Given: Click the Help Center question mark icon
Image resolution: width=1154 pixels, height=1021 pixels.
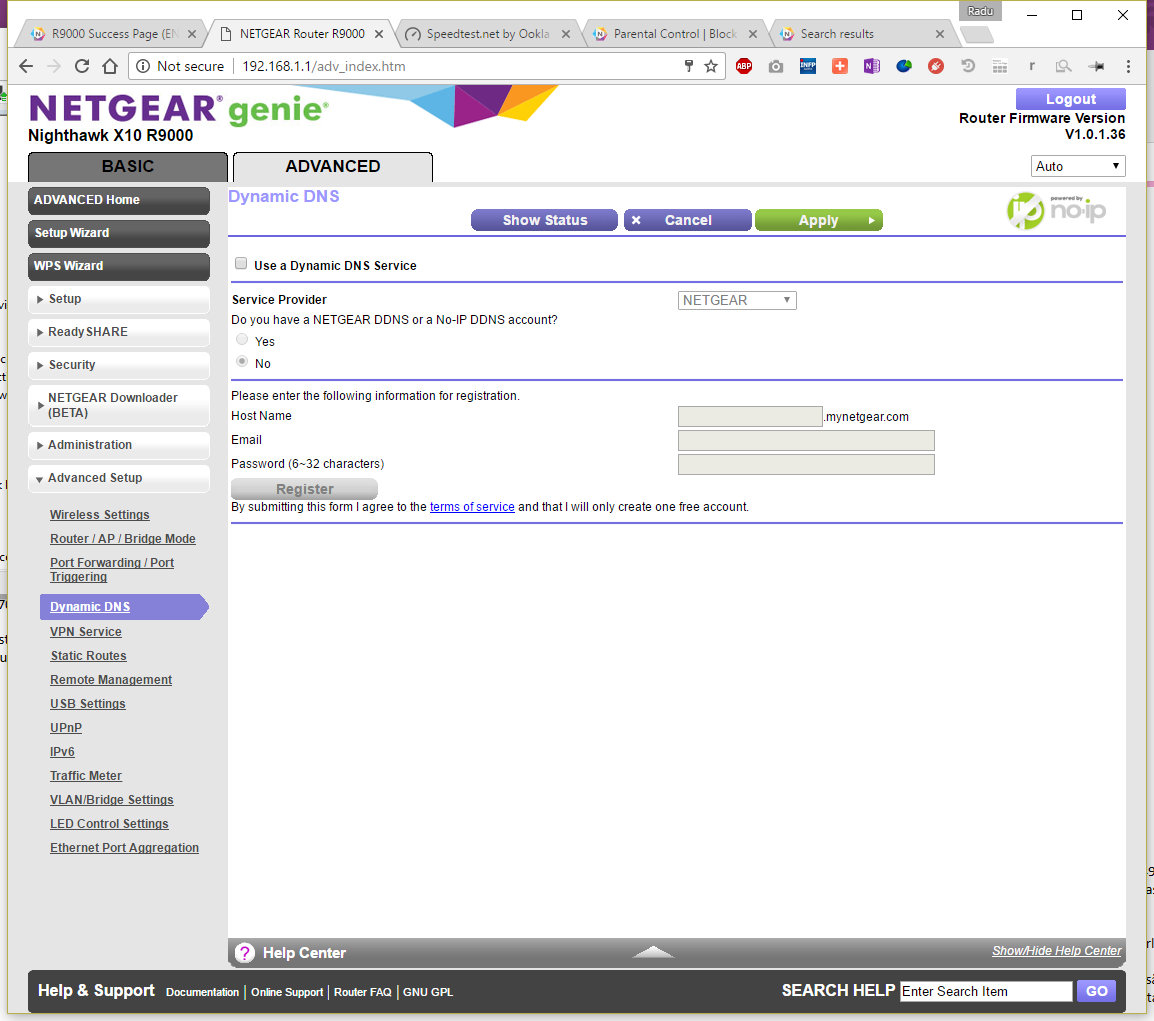Looking at the screenshot, I should click(x=245, y=953).
